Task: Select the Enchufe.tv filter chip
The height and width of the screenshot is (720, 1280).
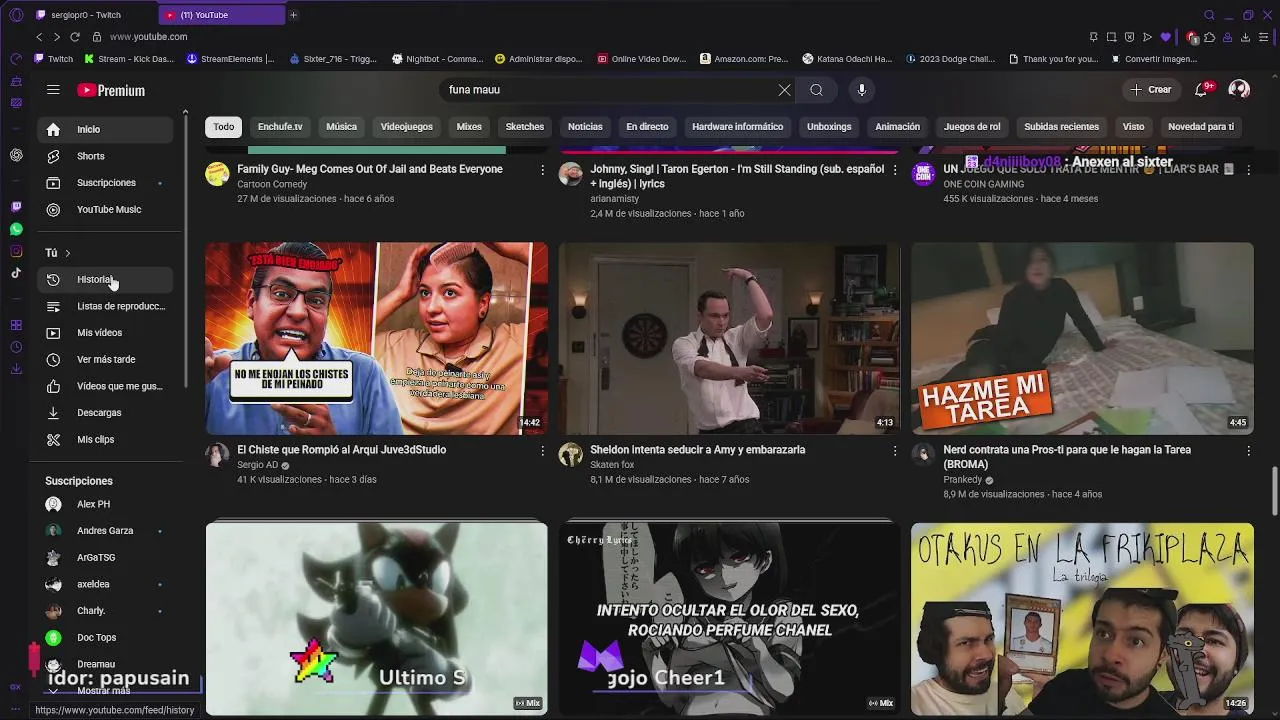Action: click(280, 127)
